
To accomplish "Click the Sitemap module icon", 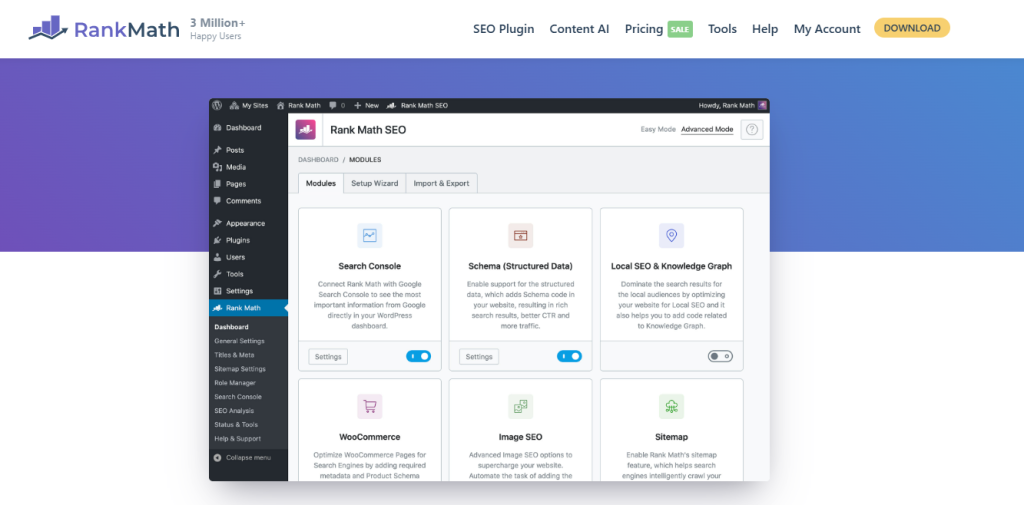I will pos(671,406).
